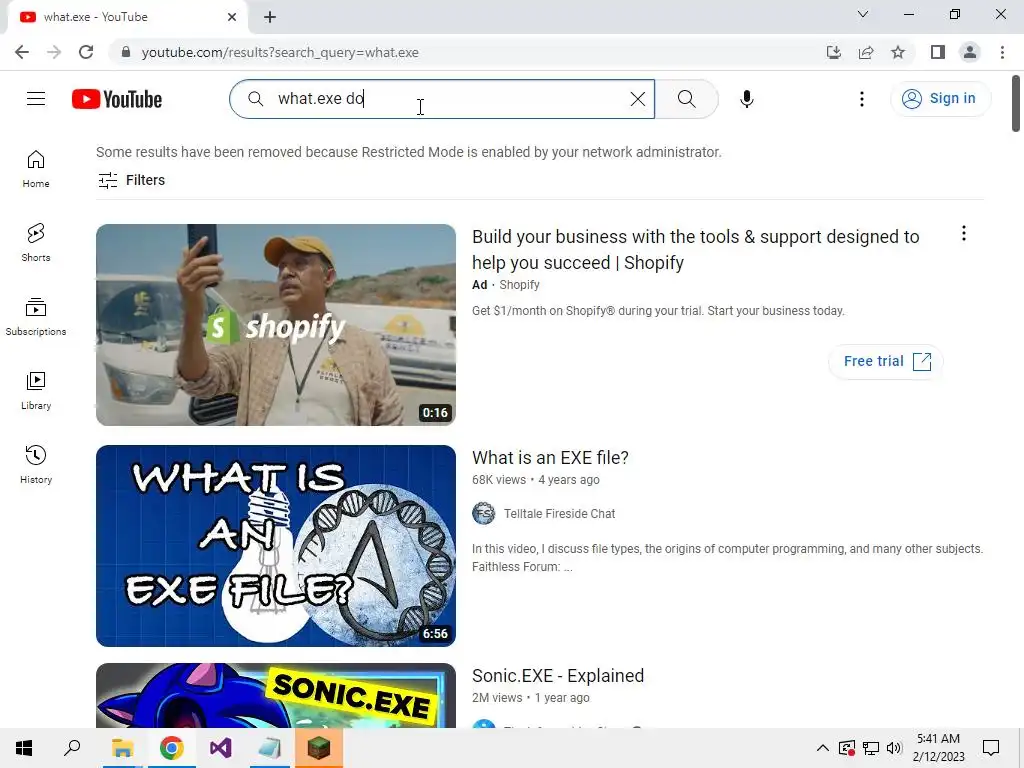Viewport: 1024px width, 768px height.
Task: Open History in the sidebar
Action: tap(36, 464)
